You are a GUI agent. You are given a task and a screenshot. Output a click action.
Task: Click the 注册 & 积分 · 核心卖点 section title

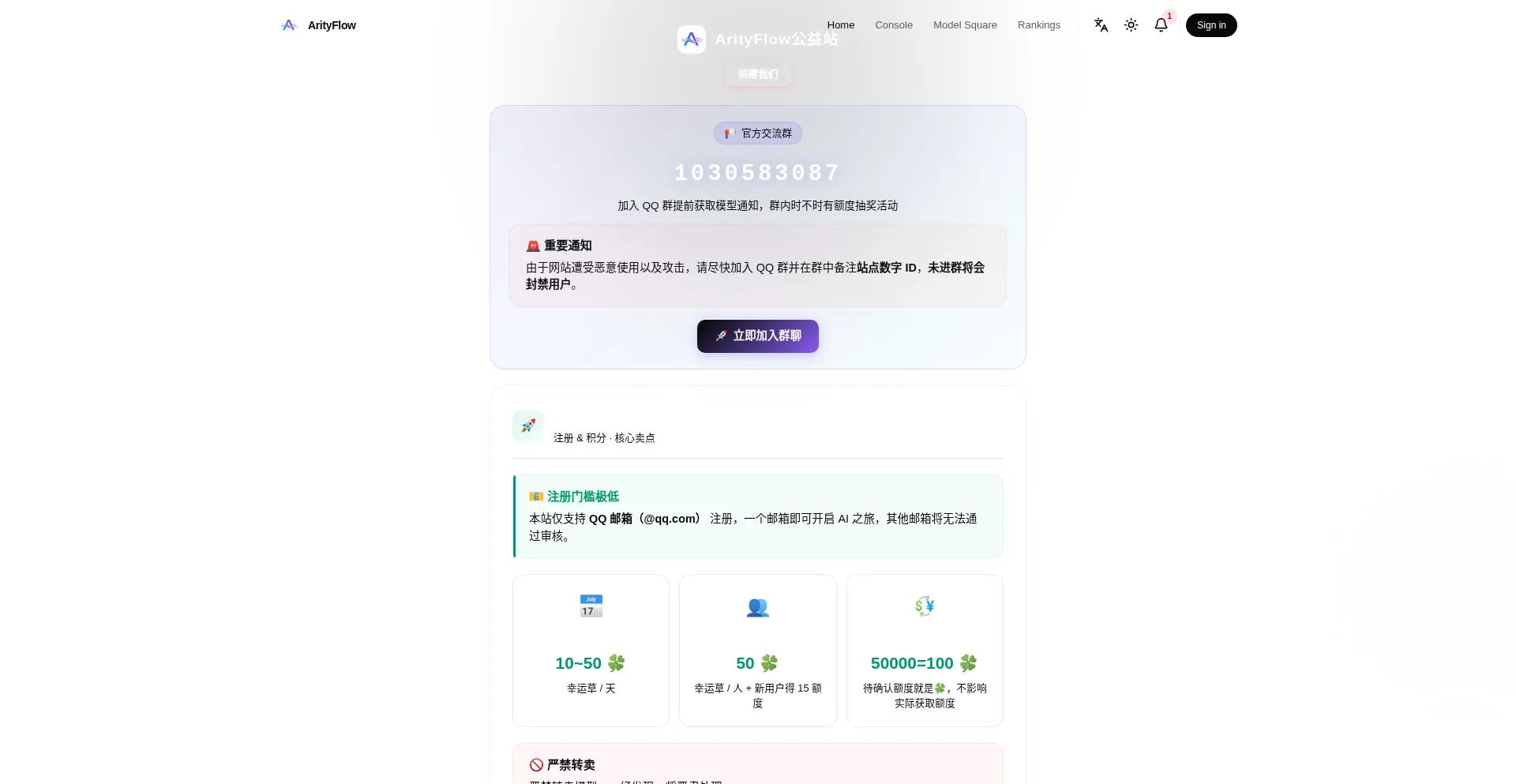pos(604,438)
